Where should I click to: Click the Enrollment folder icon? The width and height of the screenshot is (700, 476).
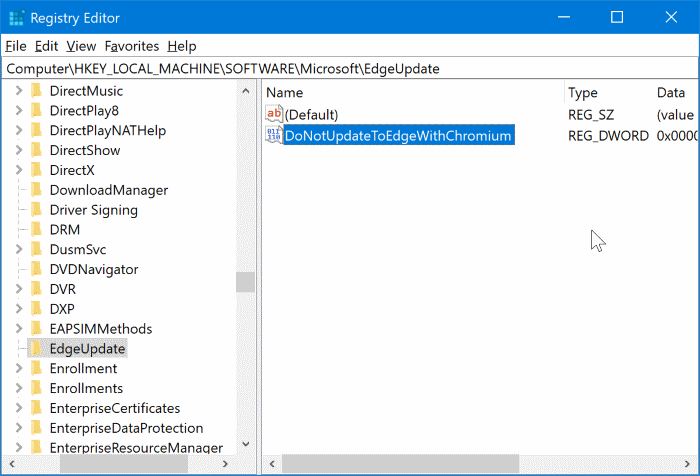[37, 368]
